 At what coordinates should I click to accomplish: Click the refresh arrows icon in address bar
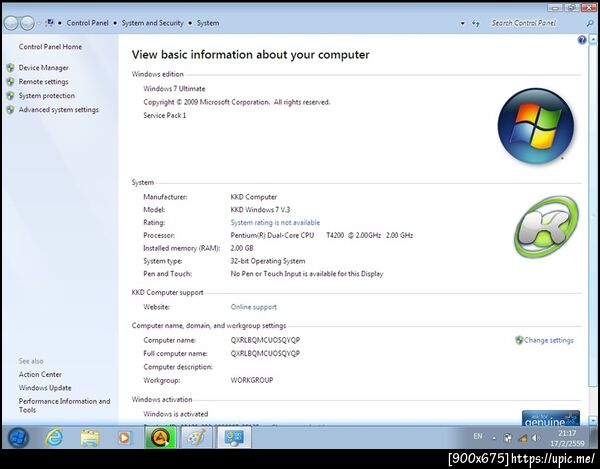(476, 23)
